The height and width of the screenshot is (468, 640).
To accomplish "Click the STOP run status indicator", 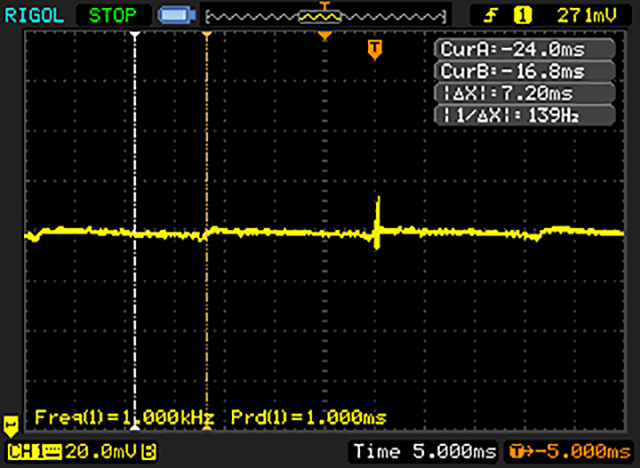I will (x=113, y=16).
